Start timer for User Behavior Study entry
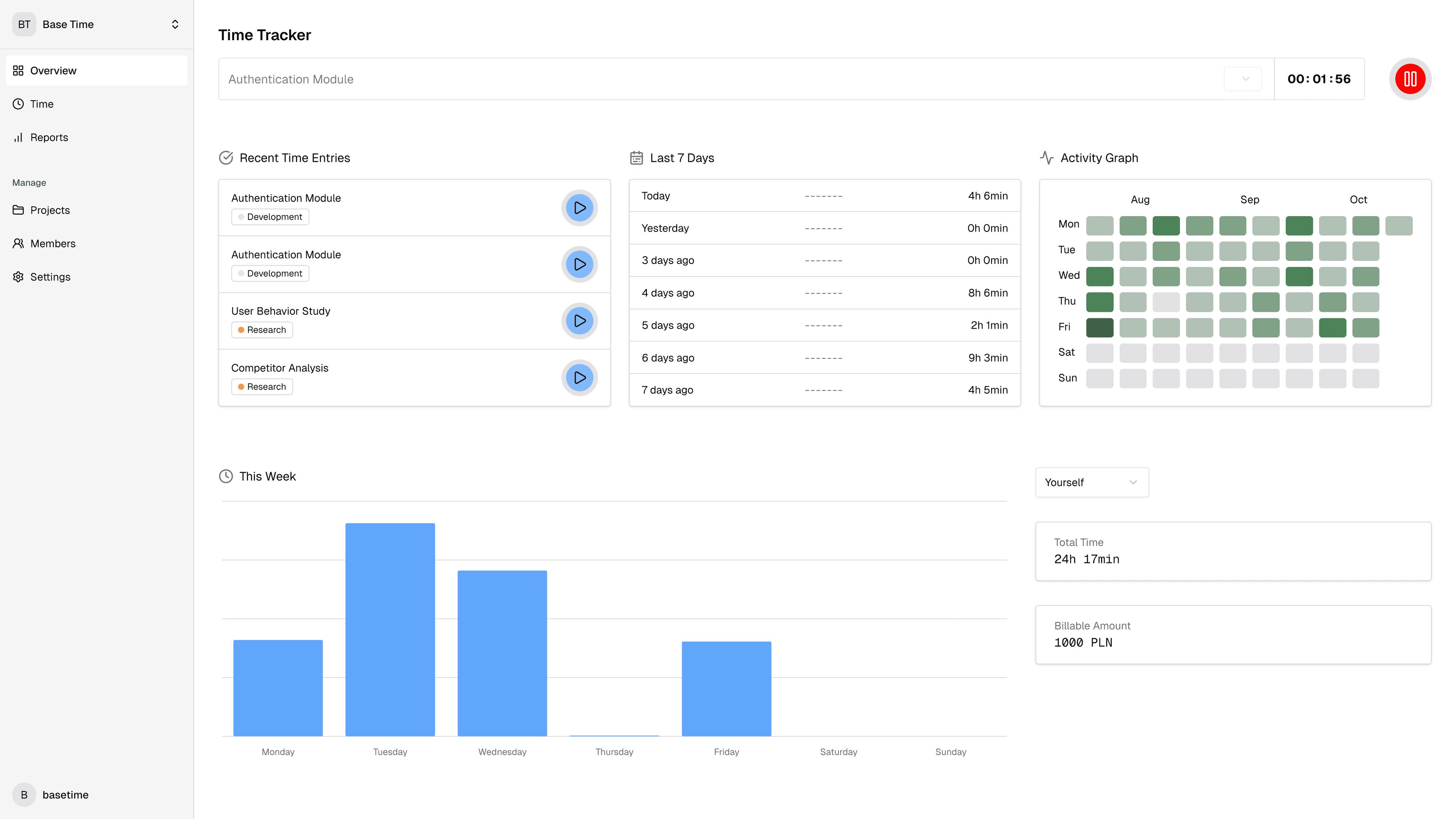The height and width of the screenshot is (819, 1456). click(579, 321)
